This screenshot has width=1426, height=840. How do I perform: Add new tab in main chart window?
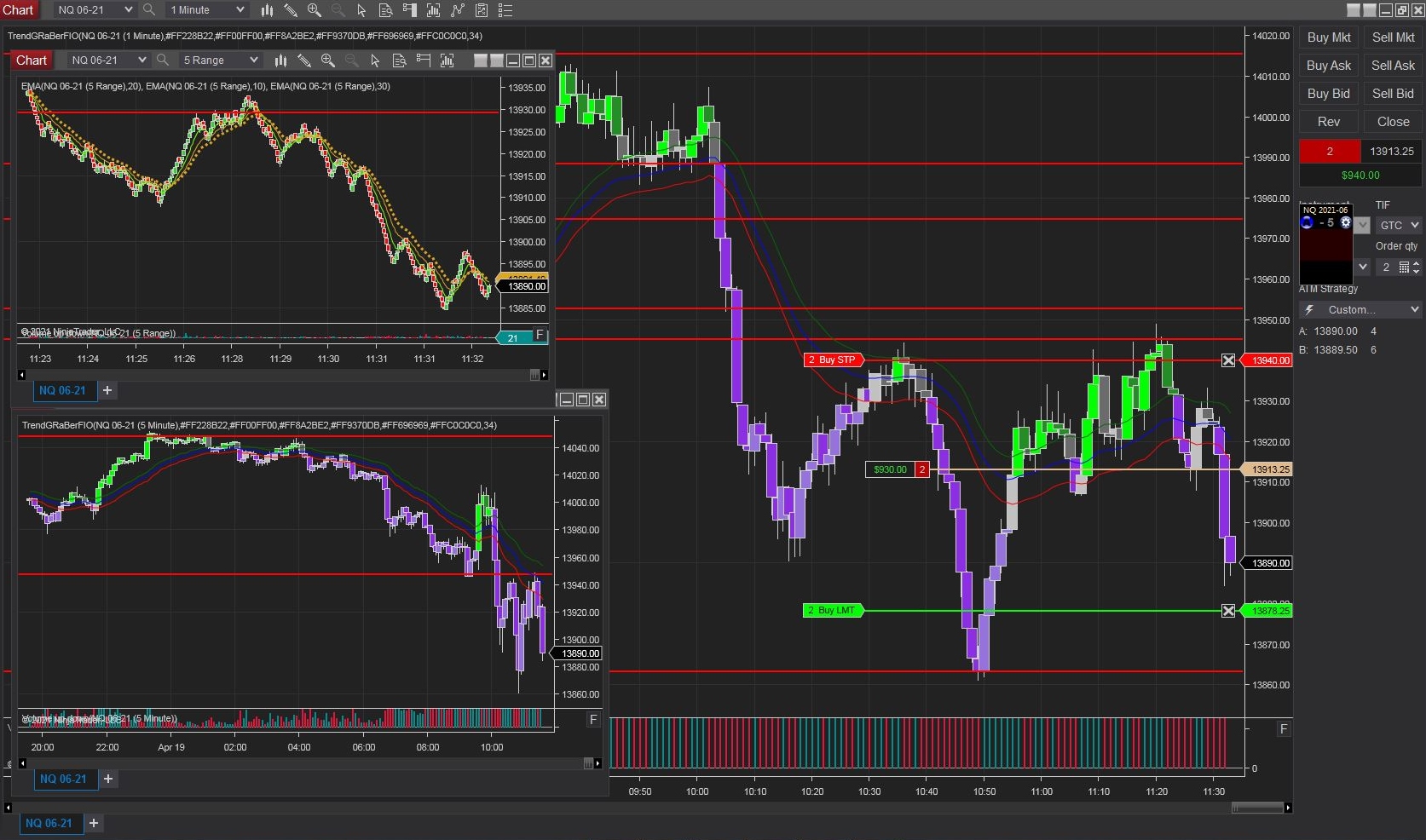(94, 823)
